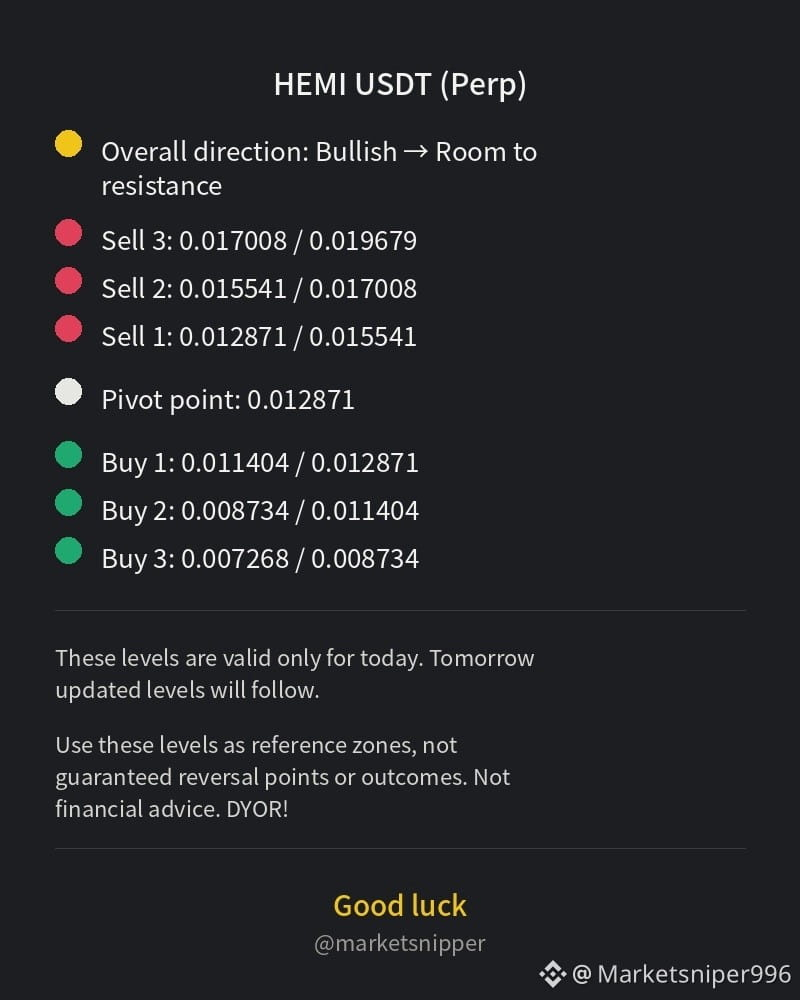Click the red dot beside Sell 3
The width and height of the screenshot is (800, 1000).
coord(68,232)
